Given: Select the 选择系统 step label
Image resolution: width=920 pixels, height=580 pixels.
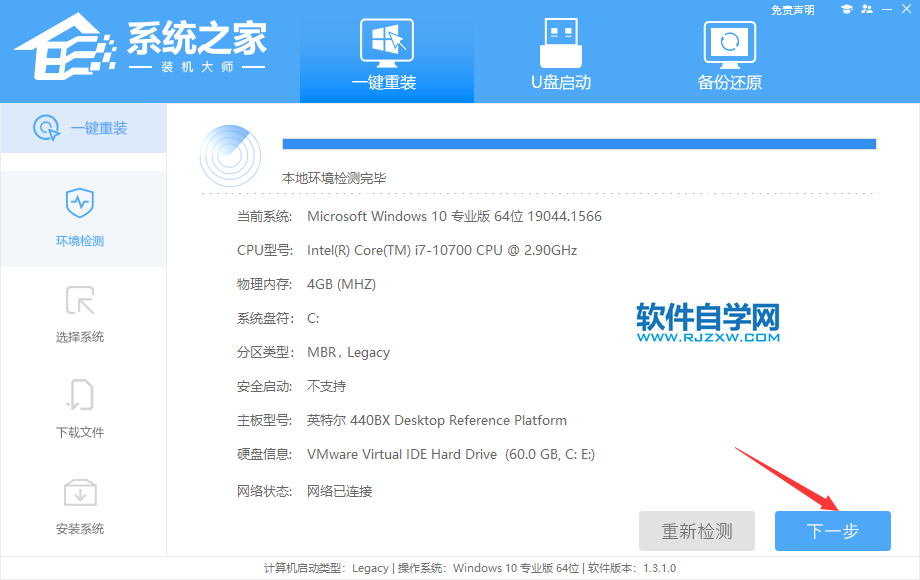Looking at the screenshot, I should (80, 337).
